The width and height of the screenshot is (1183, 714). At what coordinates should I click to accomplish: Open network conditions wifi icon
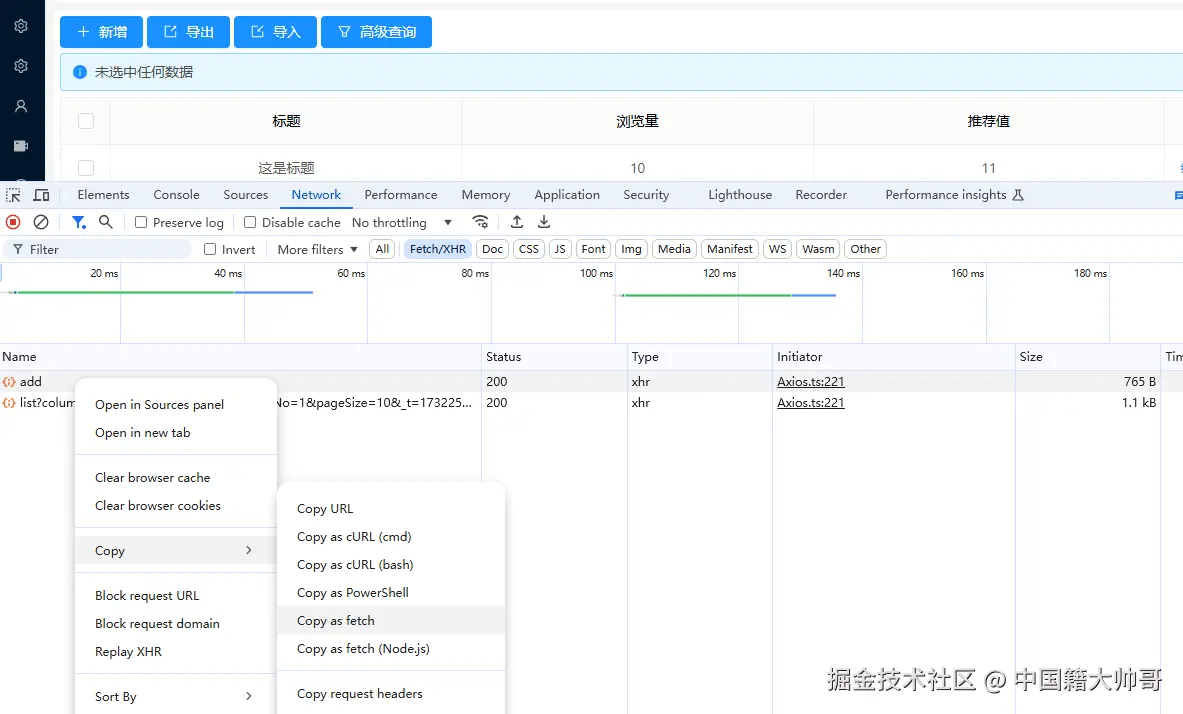480,222
